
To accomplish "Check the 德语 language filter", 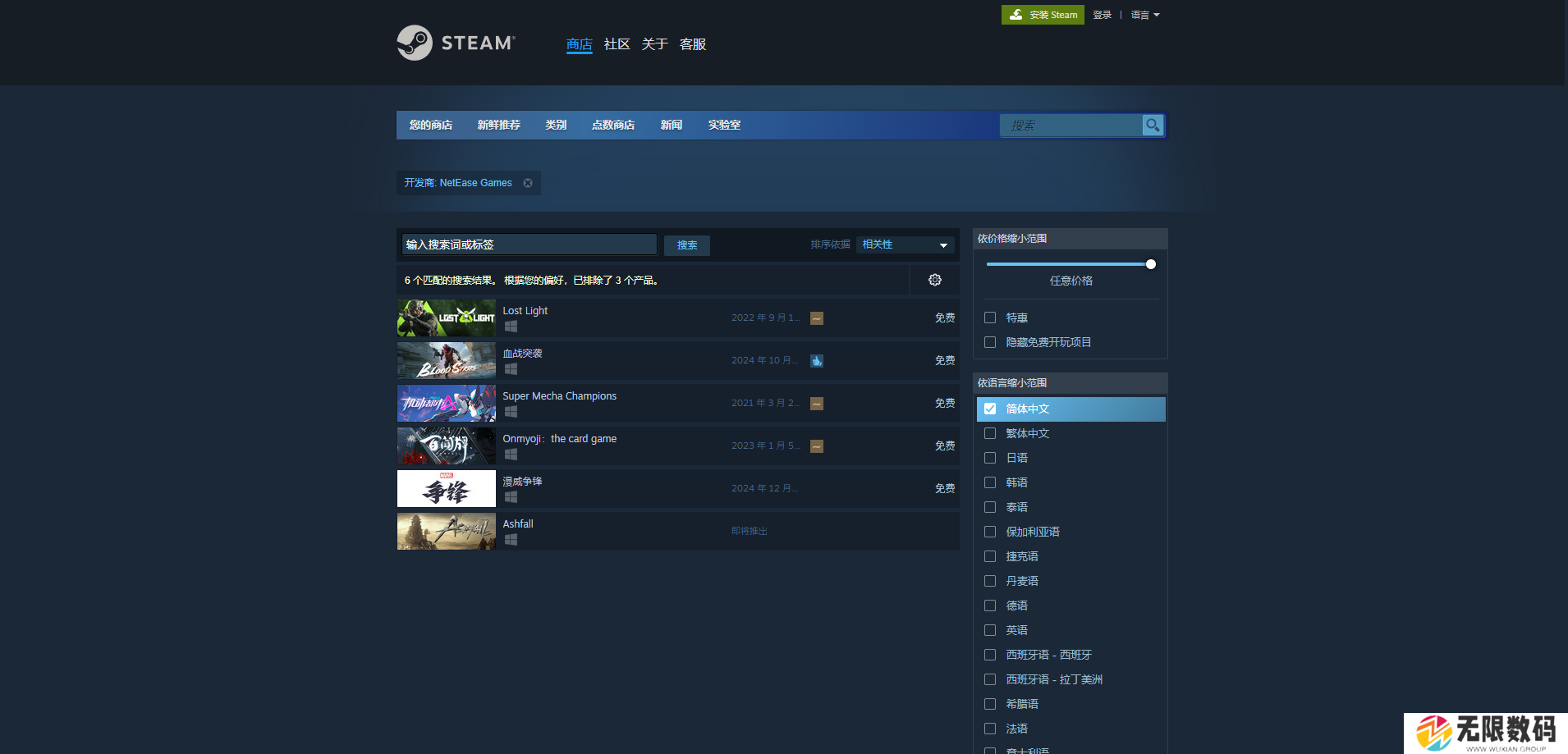I will pos(990,605).
